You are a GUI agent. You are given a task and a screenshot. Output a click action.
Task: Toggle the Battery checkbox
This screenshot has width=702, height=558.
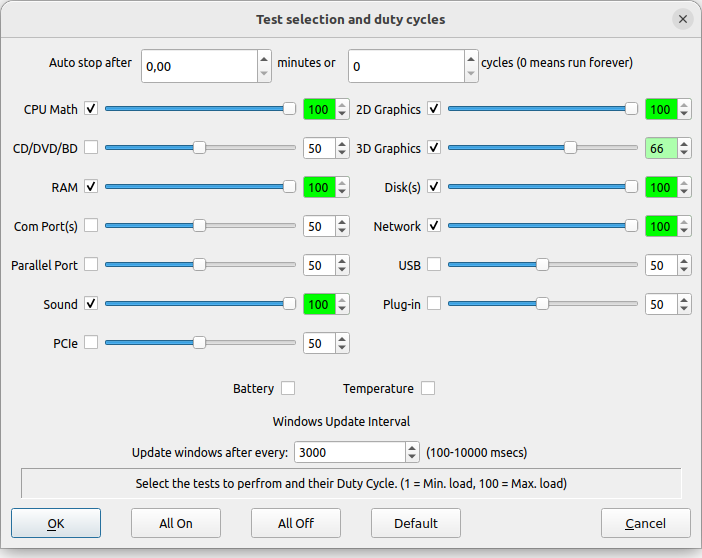click(x=288, y=388)
